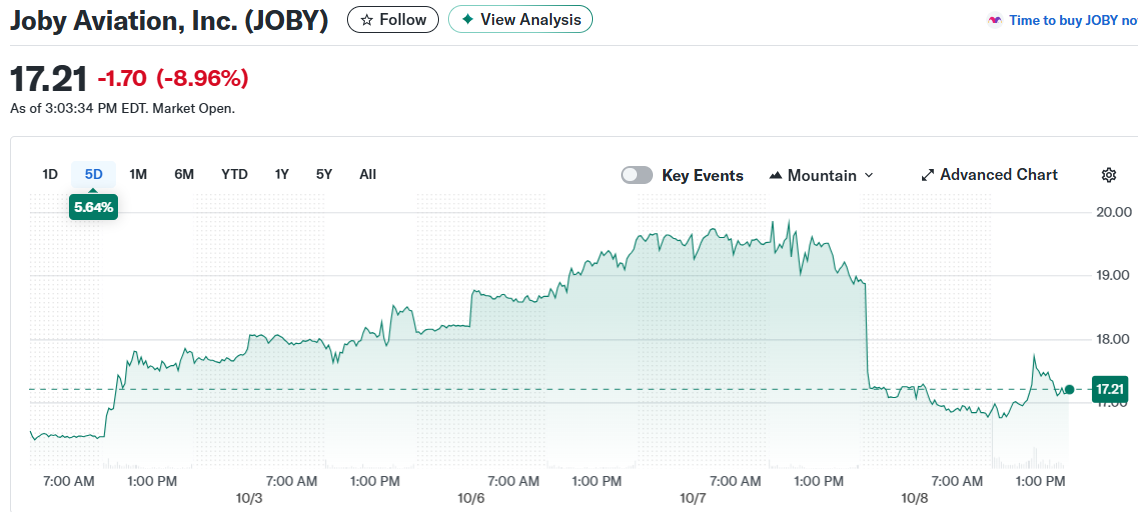Click the sparkle icon in View Analysis
This screenshot has width=1138, height=512.
(x=467, y=20)
